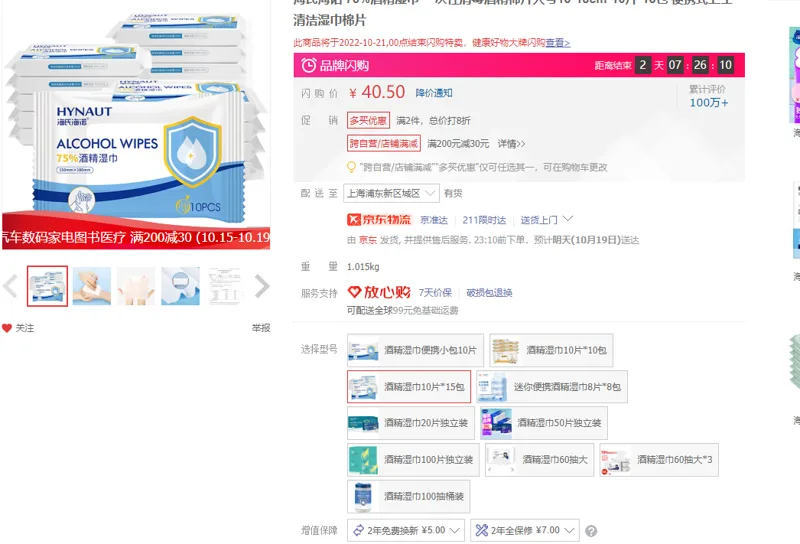The height and width of the screenshot is (544, 800).
Task: Show previous product thumbnails with left arrow
Action: tap(10, 286)
